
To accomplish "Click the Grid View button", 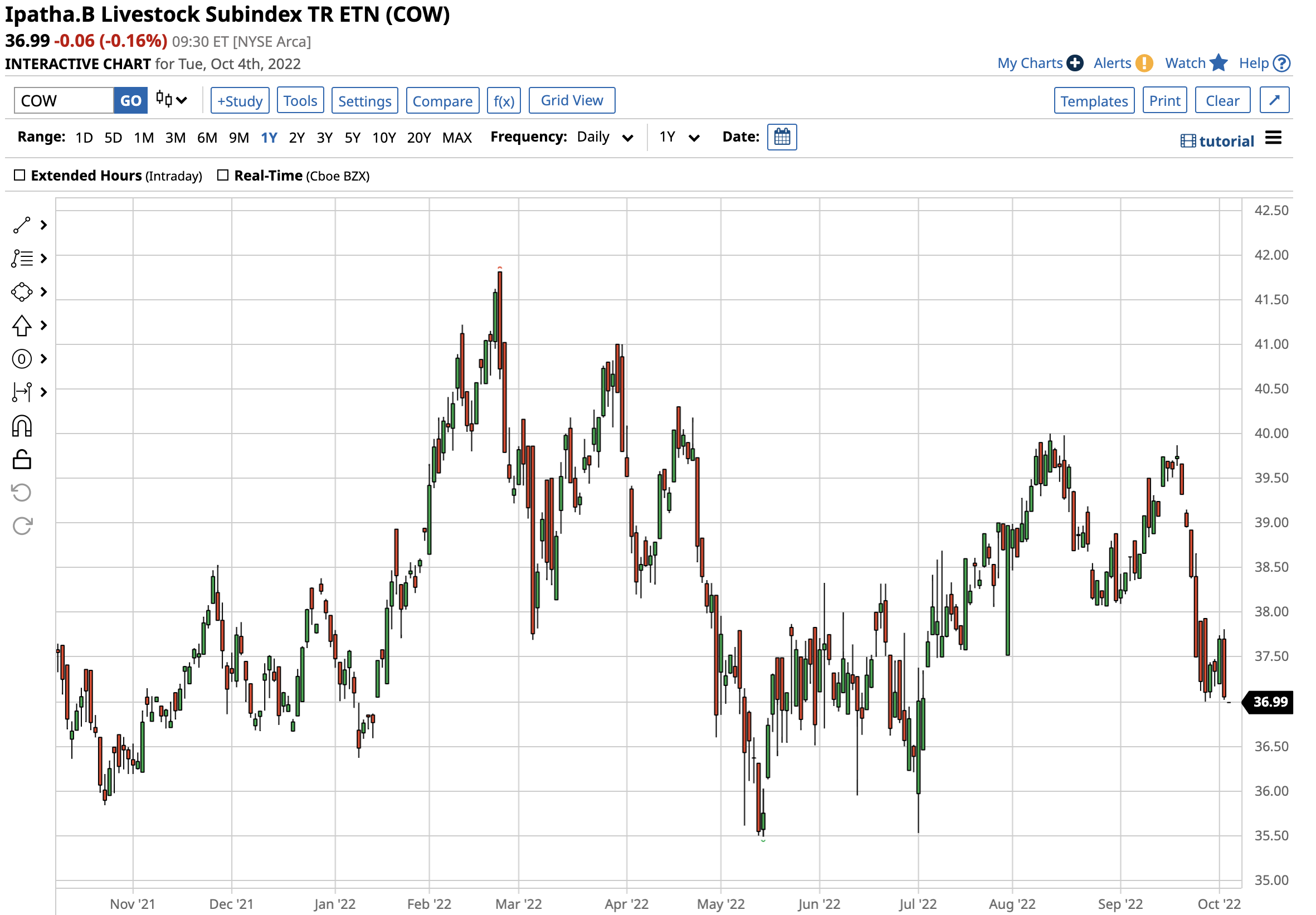I will point(572,101).
